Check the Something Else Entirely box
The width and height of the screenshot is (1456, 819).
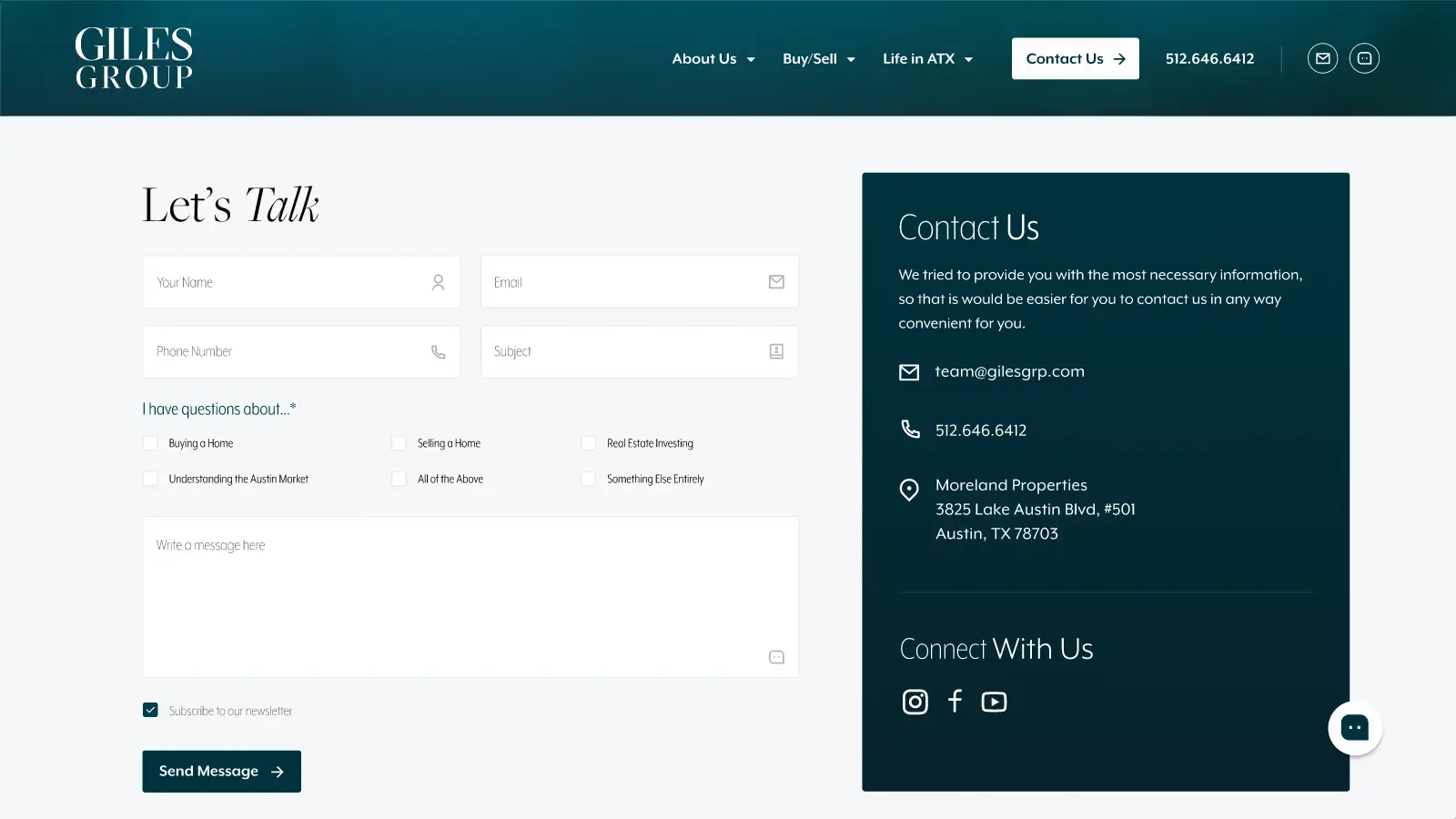tap(588, 479)
